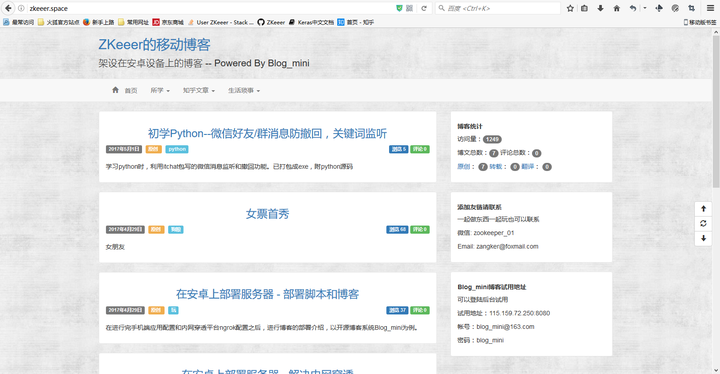
Task: Open the ZKeeer的移动博客 site title
Action: [x=154, y=45]
